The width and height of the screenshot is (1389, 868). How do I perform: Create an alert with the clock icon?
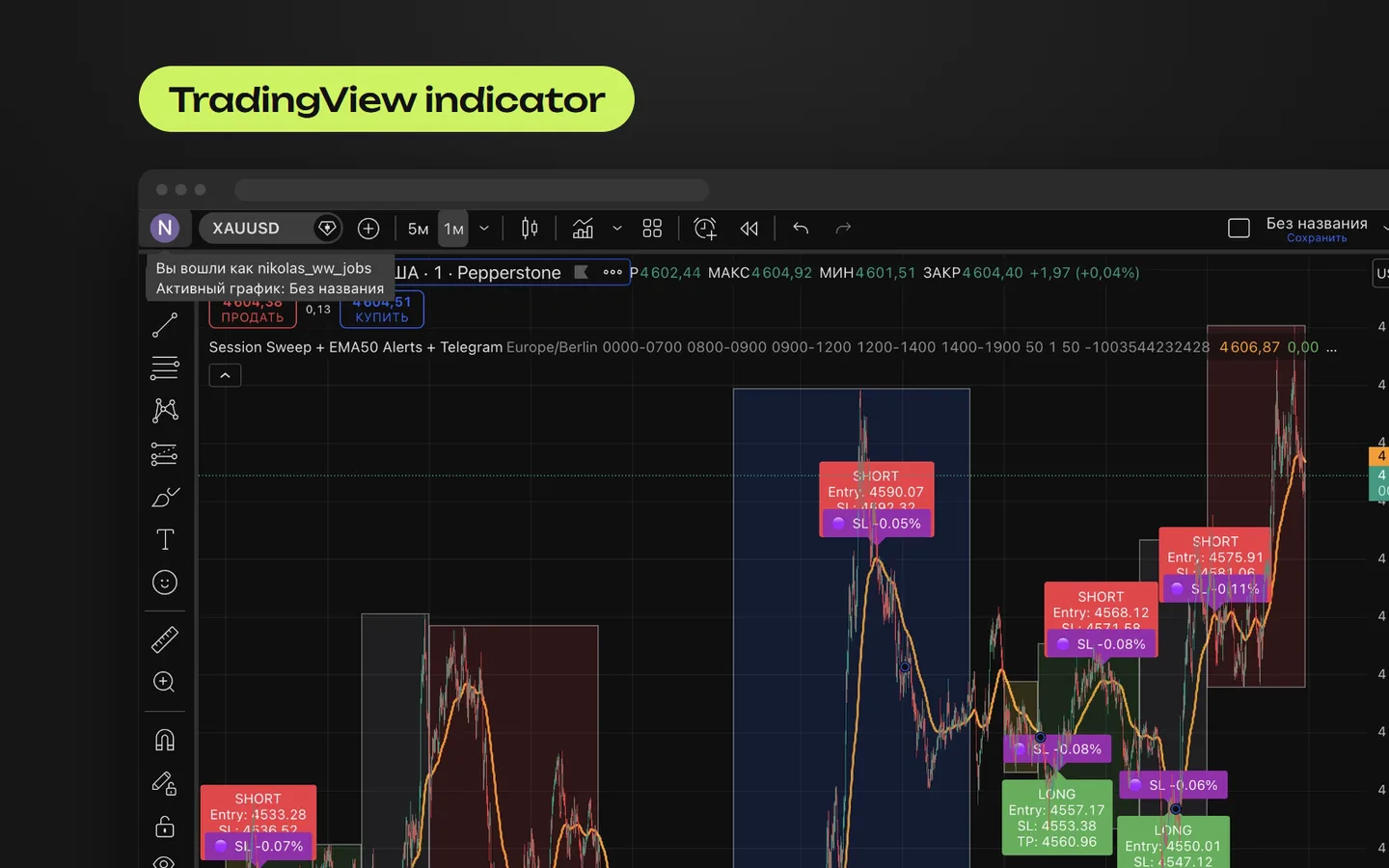click(x=705, y=229)
